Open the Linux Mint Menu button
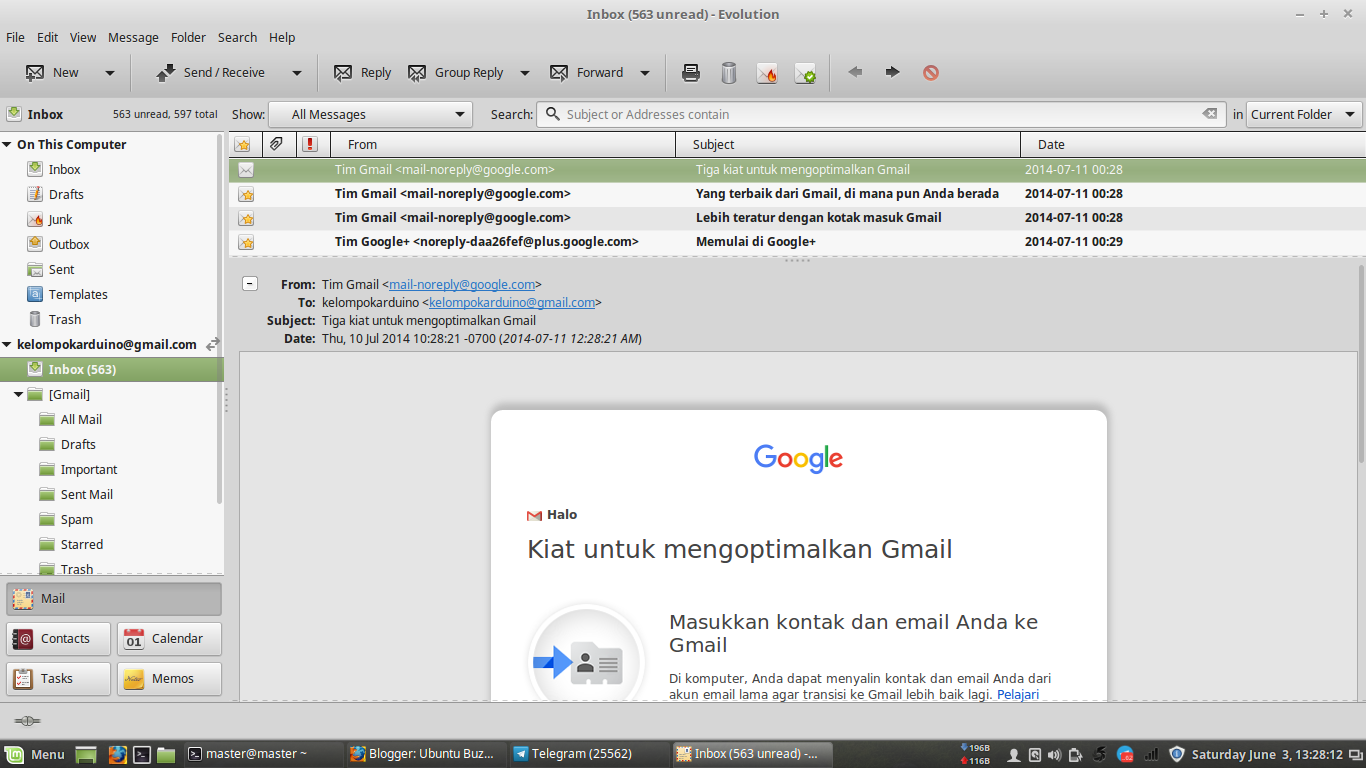Screen dimensions: 1366x768 35,754
